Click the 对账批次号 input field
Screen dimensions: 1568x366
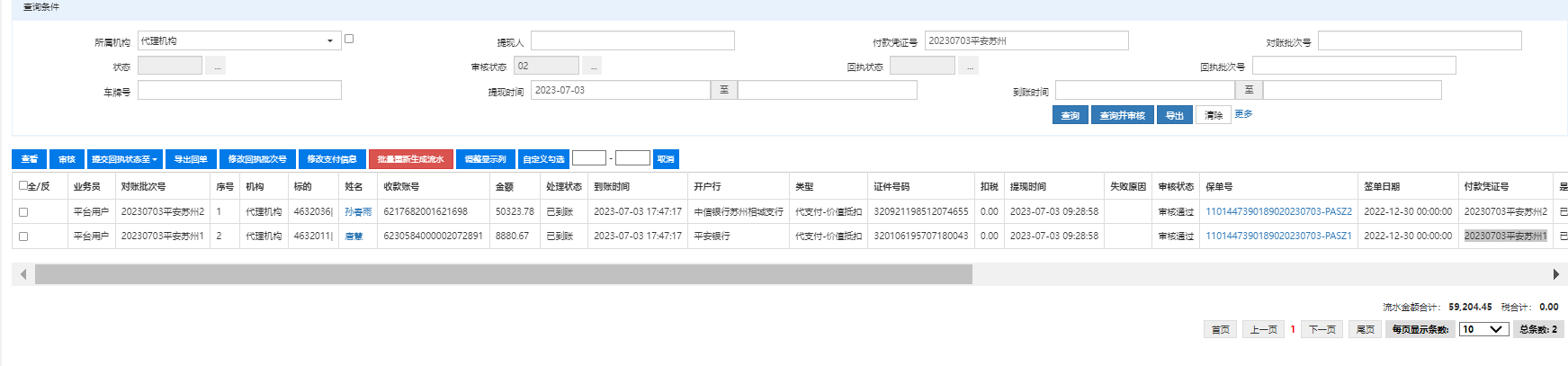[x=1420, y=40]
